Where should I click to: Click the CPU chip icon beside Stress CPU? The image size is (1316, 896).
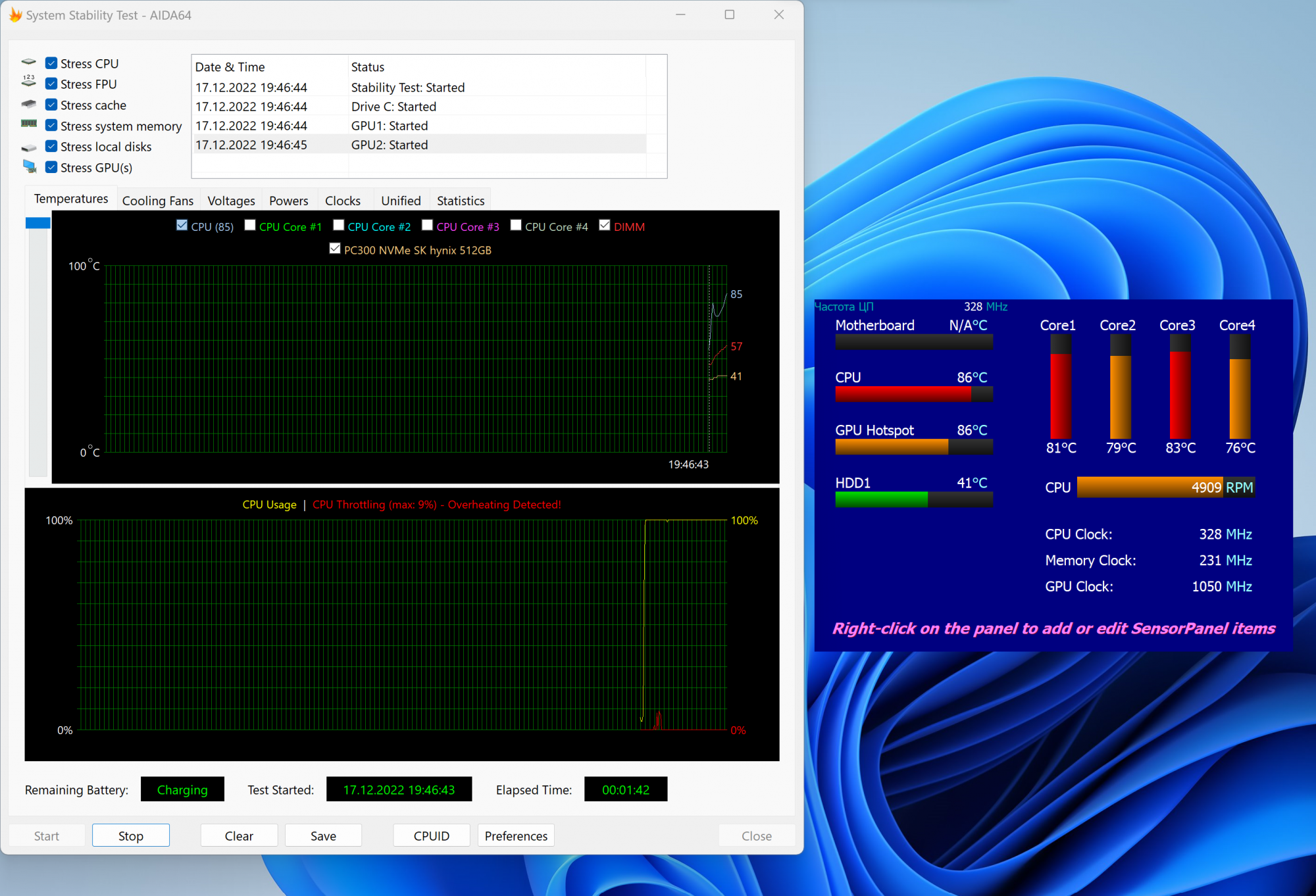click(28, 62)
